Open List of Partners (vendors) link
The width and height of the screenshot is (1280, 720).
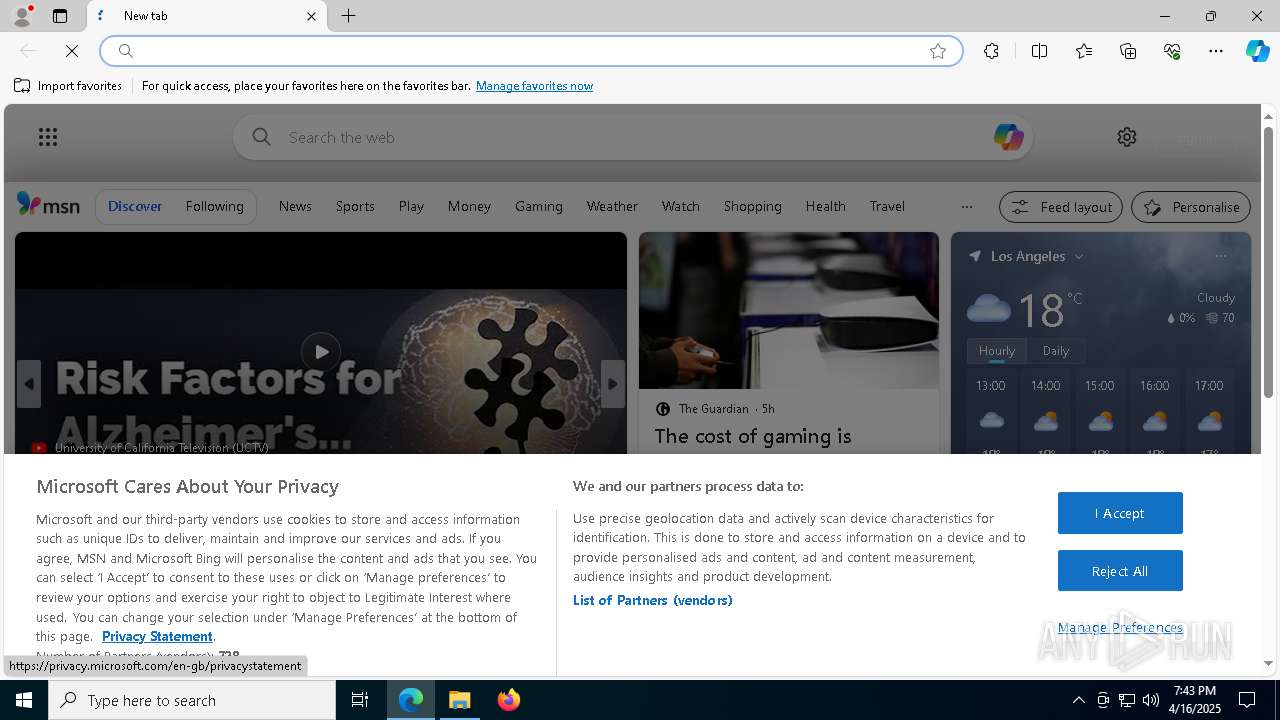653,600
